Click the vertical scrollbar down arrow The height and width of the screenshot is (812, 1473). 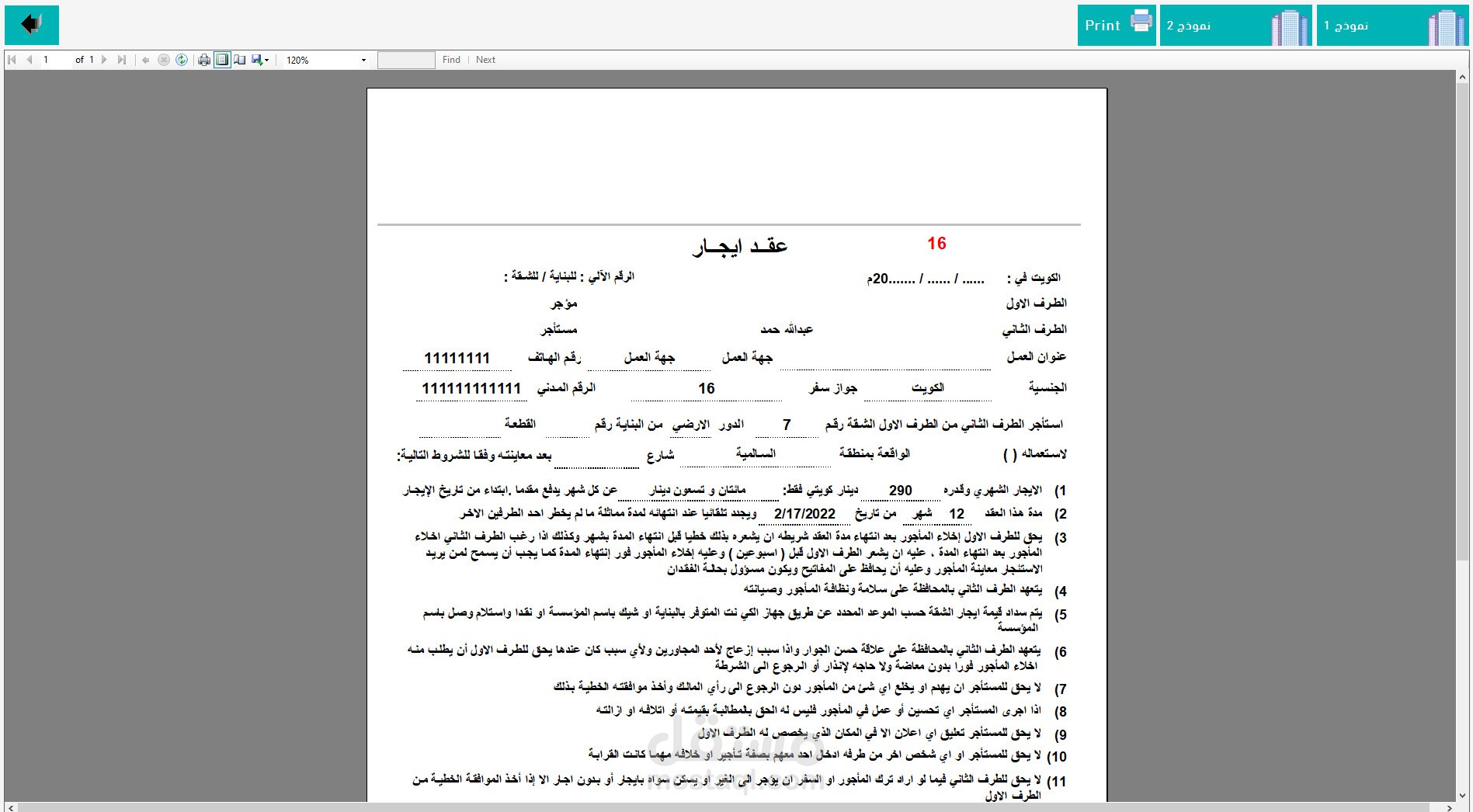pos(1462,794)
